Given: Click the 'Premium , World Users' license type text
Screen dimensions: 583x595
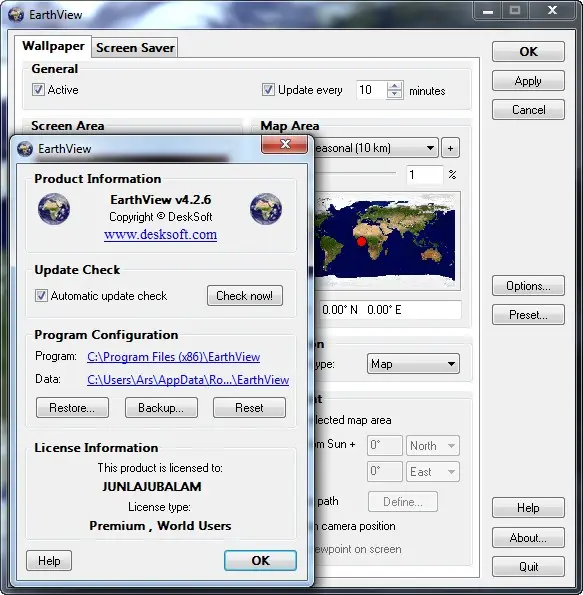Looking at the screenshot, I should pos(160,526).
